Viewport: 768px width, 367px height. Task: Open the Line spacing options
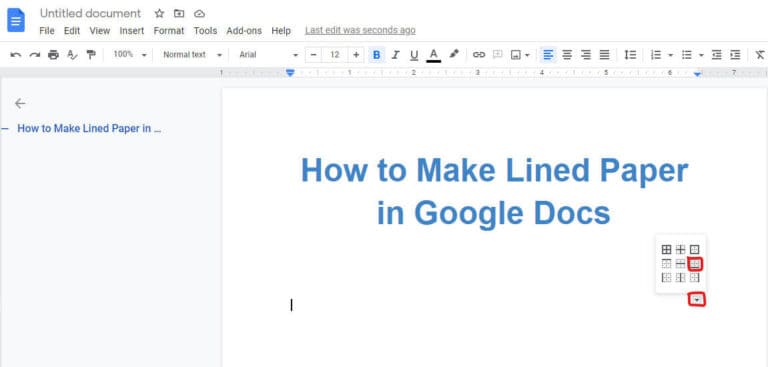point(630,55)
